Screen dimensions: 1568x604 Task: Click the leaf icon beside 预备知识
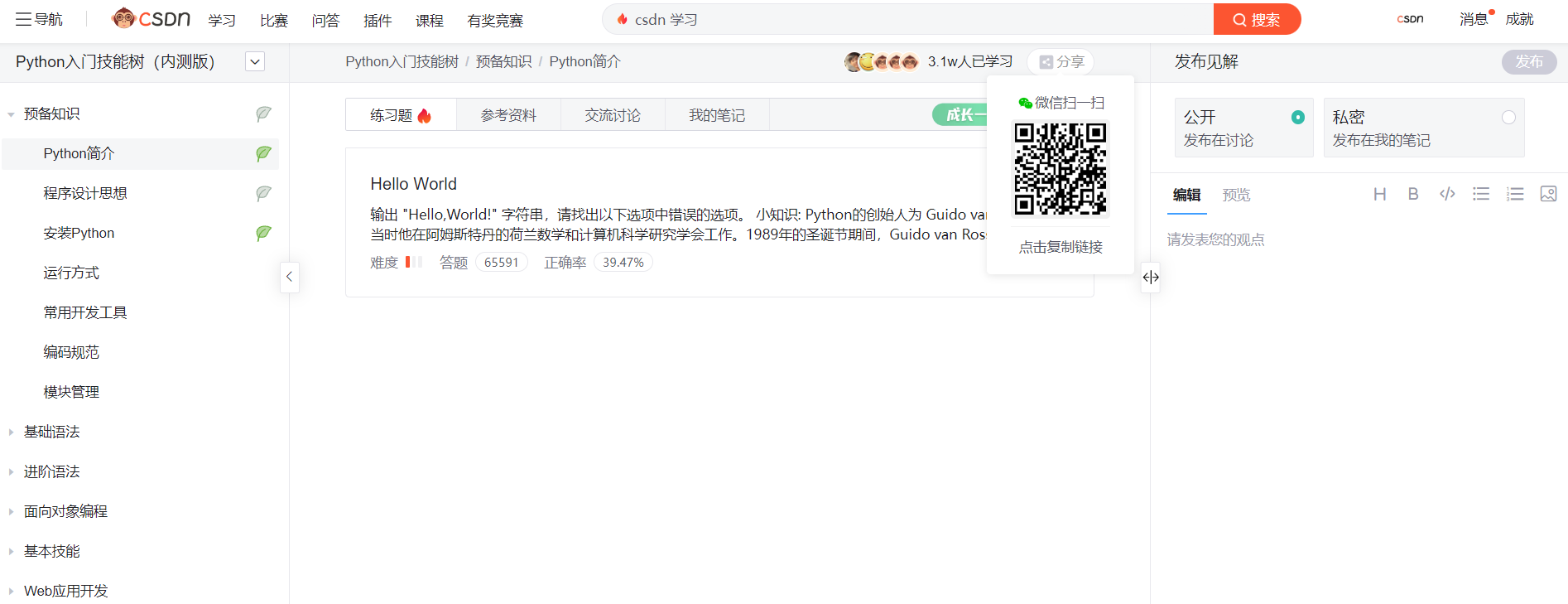(x=263, y=114)
